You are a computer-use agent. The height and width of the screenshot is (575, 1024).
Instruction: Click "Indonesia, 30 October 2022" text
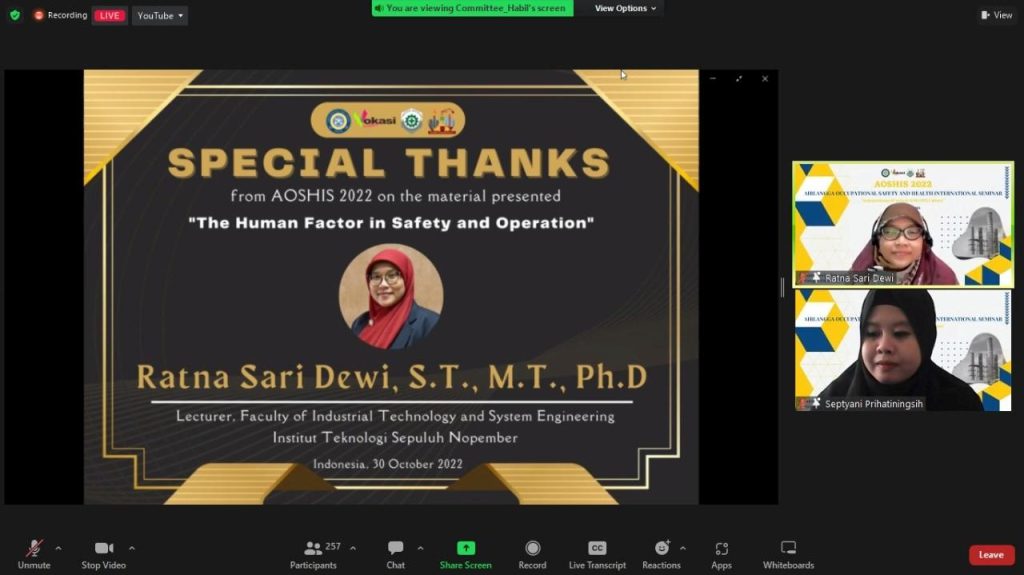388,464
